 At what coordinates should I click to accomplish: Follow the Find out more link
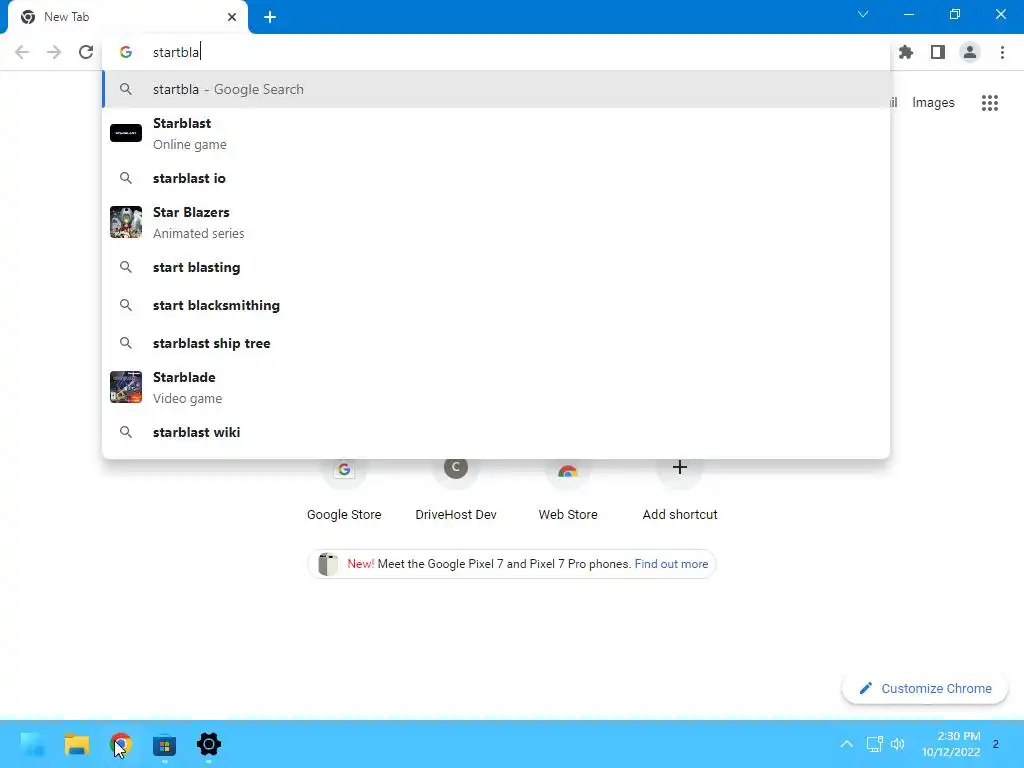point(671,564)
